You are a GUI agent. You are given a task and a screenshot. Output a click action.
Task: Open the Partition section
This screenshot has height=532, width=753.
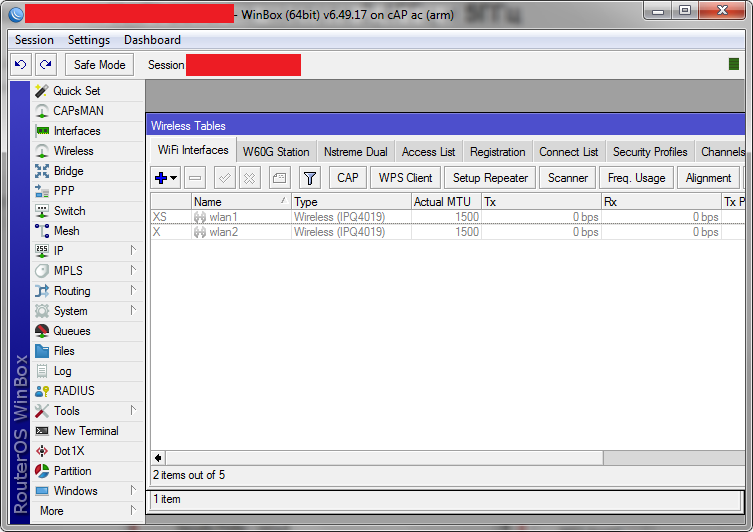click(x=88, y=471)
